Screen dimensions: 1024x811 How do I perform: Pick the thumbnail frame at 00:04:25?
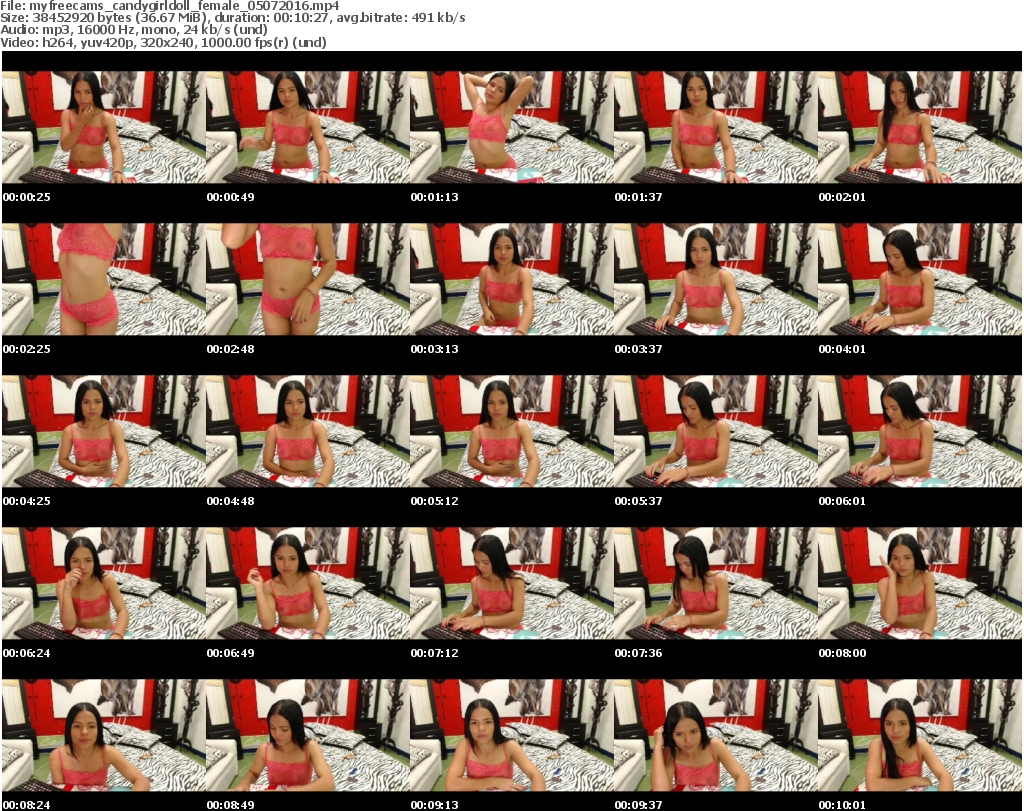[104, 432]
